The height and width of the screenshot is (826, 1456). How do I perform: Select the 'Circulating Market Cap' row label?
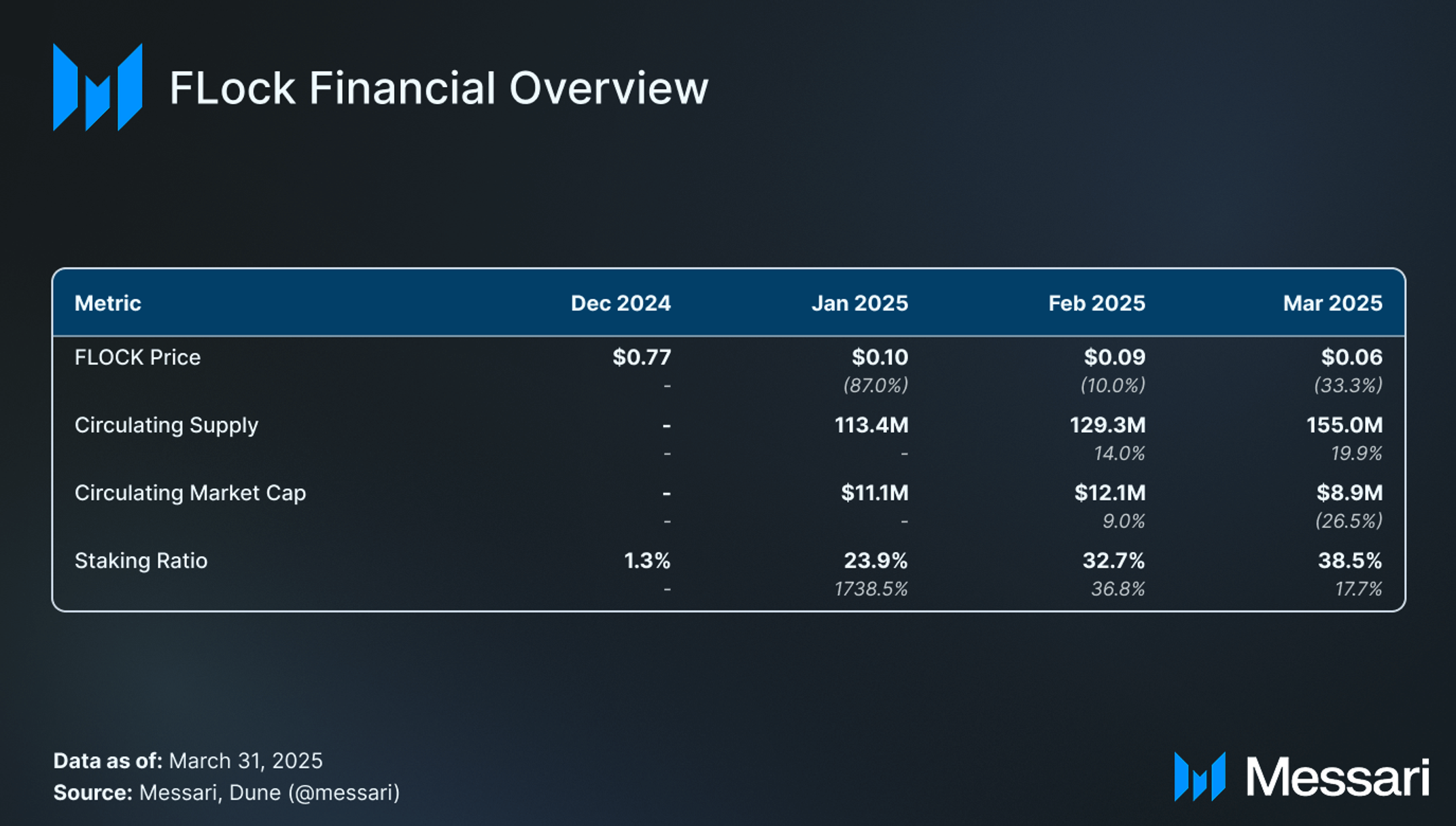[190, 493]
